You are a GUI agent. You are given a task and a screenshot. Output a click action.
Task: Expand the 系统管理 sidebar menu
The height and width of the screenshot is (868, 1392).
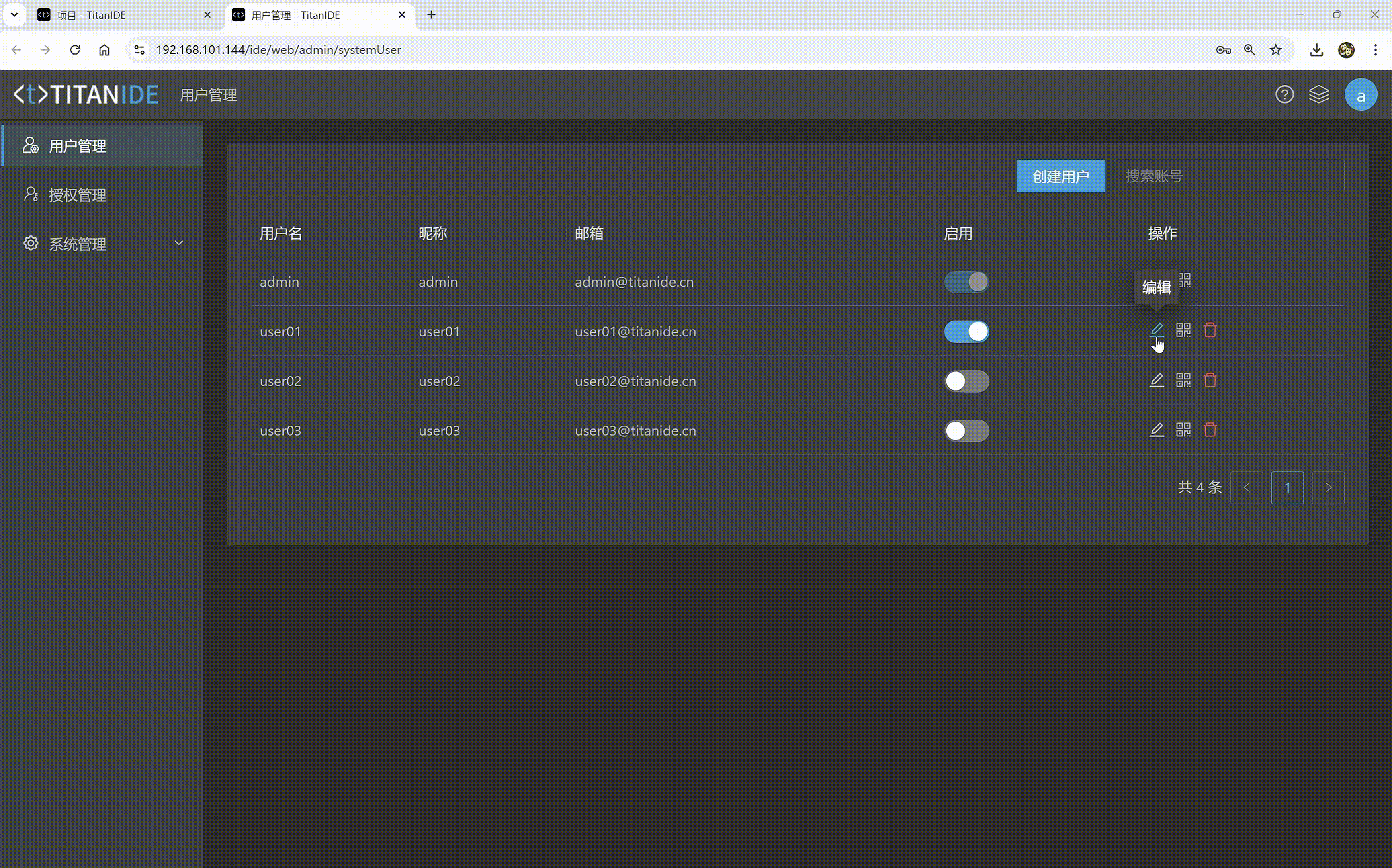[x=102, y=244]
